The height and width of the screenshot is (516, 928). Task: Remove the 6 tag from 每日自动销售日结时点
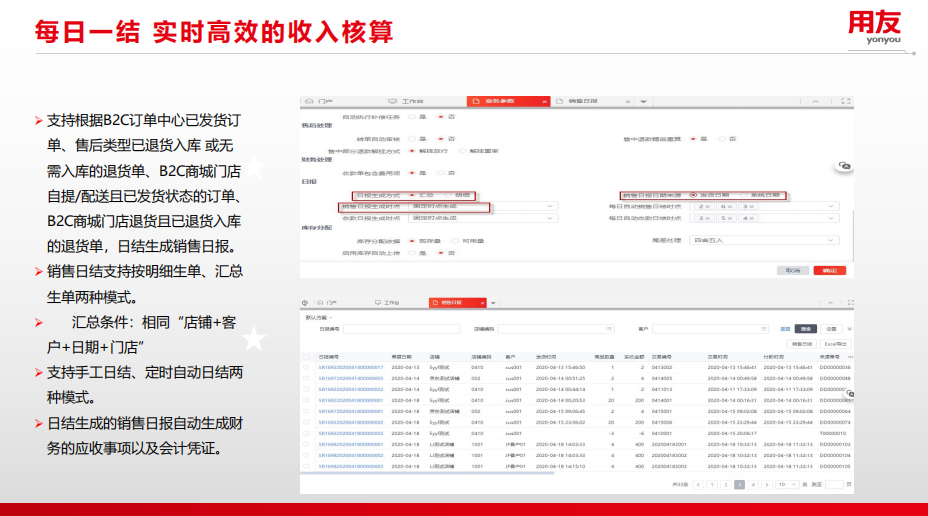click(730, 207)
